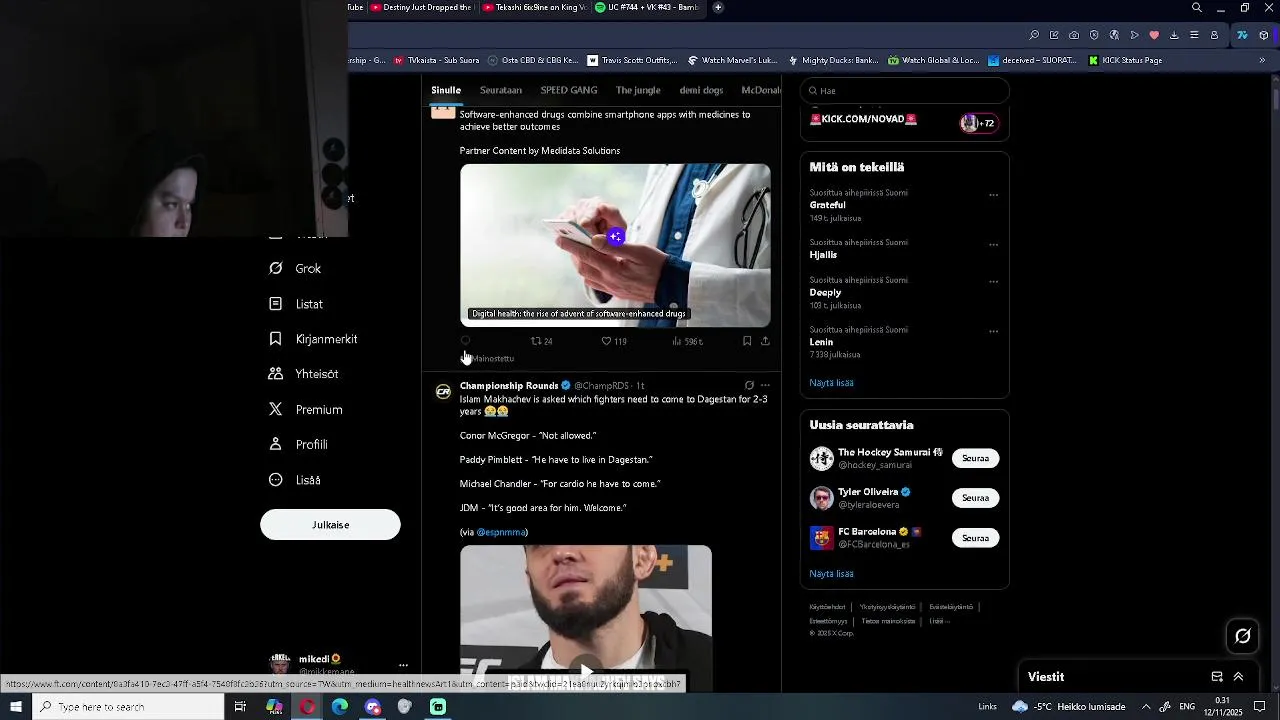Open options for Hjallis trend

(x=993, y=245)
